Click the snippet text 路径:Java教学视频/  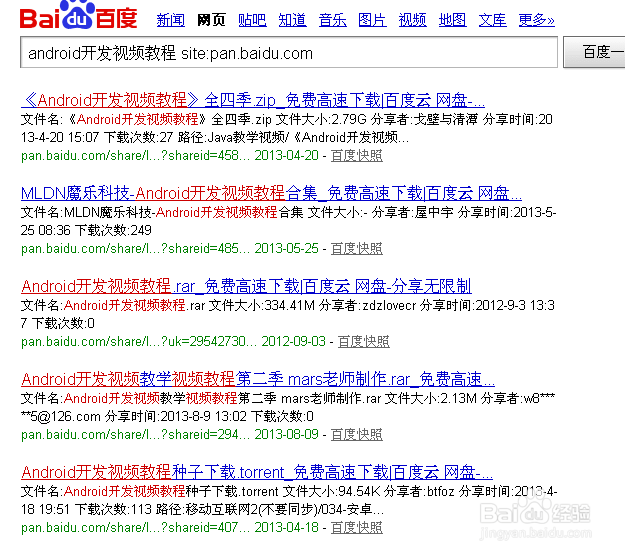tap(233, 138)
